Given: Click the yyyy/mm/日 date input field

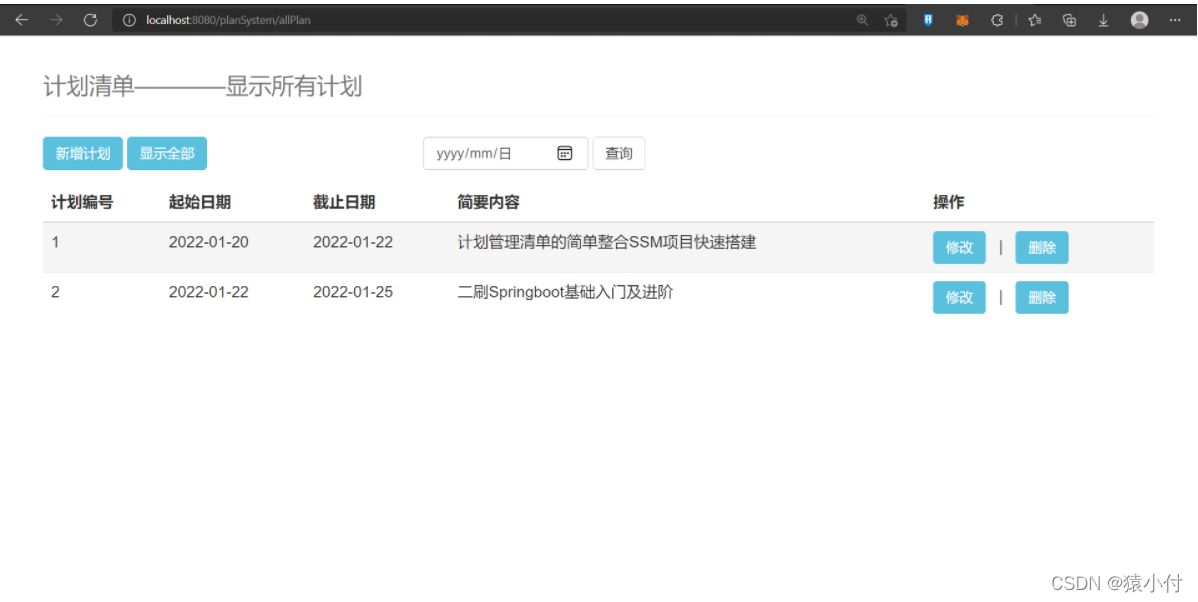Looking at the screenshot, I should pos(506,154).
